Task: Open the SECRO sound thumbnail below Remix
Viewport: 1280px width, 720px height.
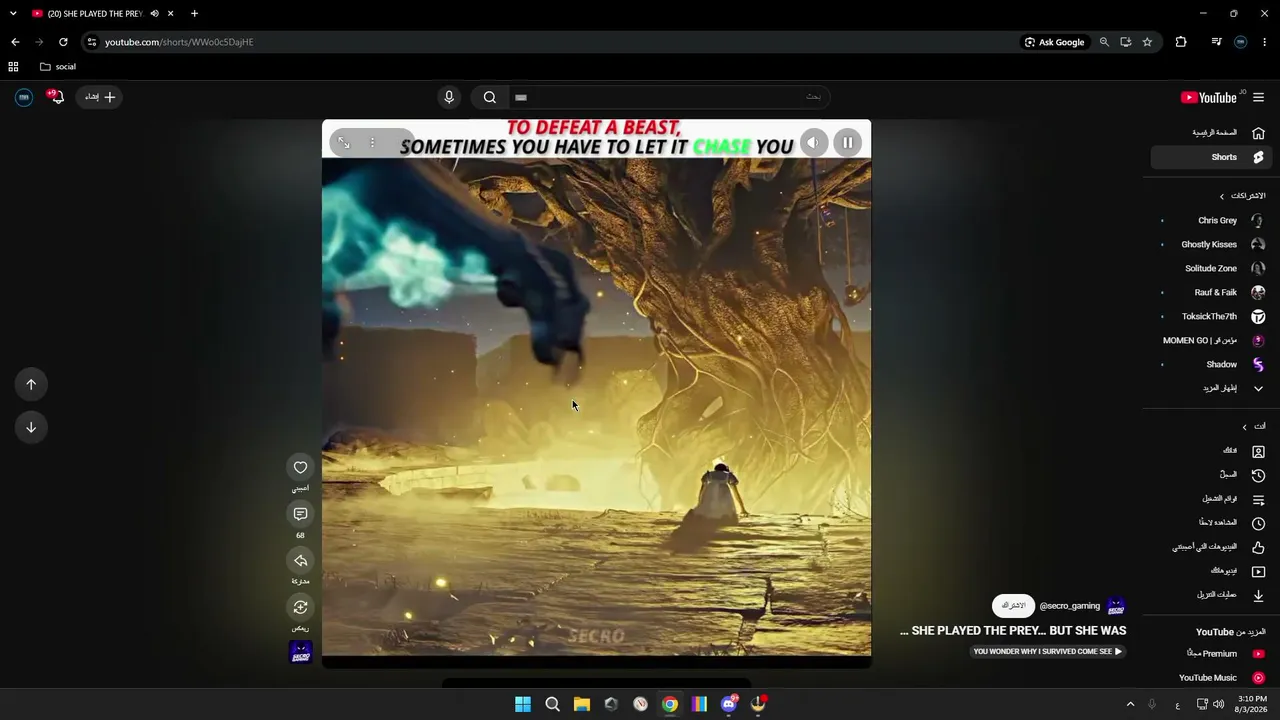Action: [300, 652]
